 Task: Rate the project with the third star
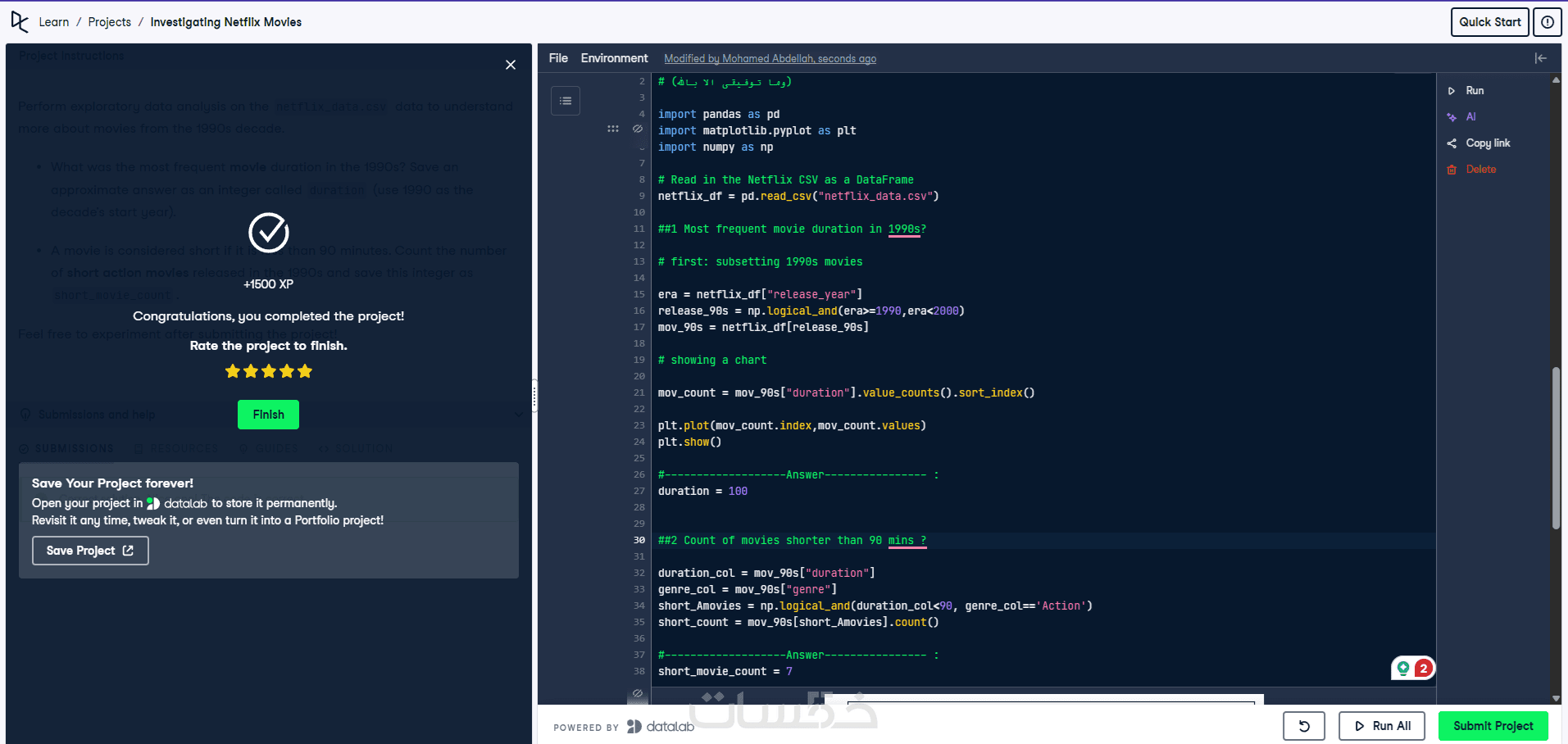[x=269, y=371]
